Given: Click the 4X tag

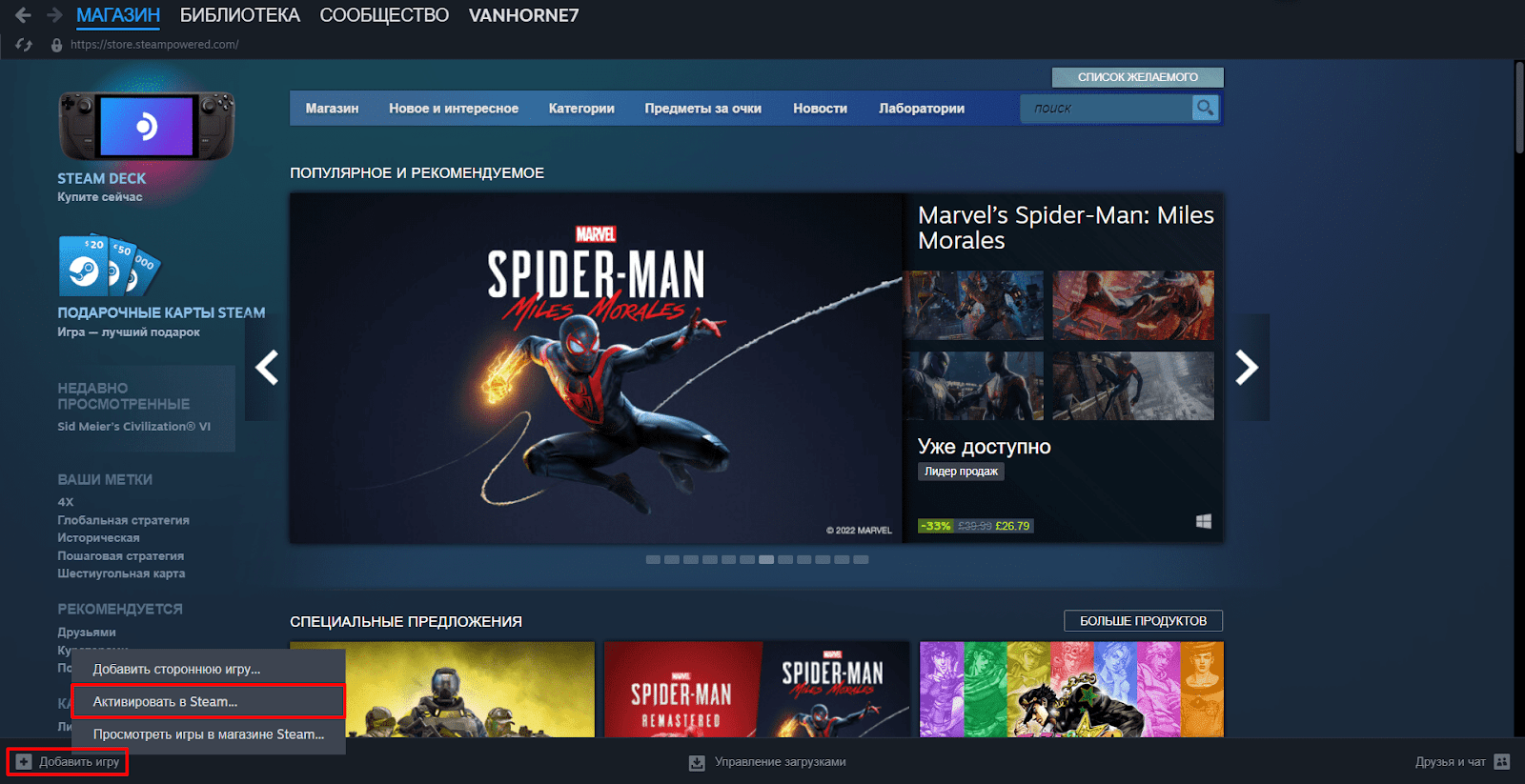Looking at the screenshot, I should click(x=66, y=502).
